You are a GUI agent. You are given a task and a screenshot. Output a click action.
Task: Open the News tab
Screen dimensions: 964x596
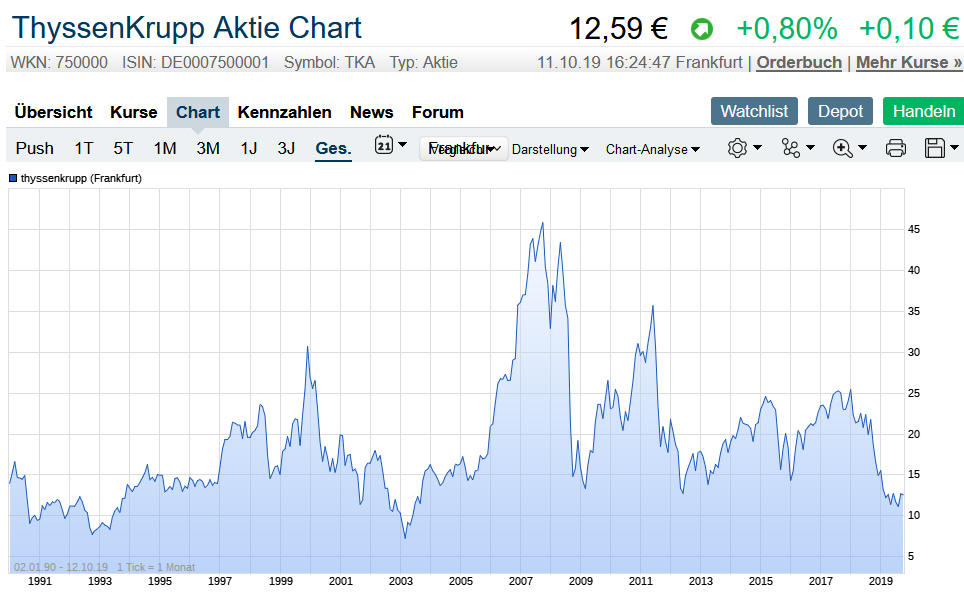click(371, 112)
